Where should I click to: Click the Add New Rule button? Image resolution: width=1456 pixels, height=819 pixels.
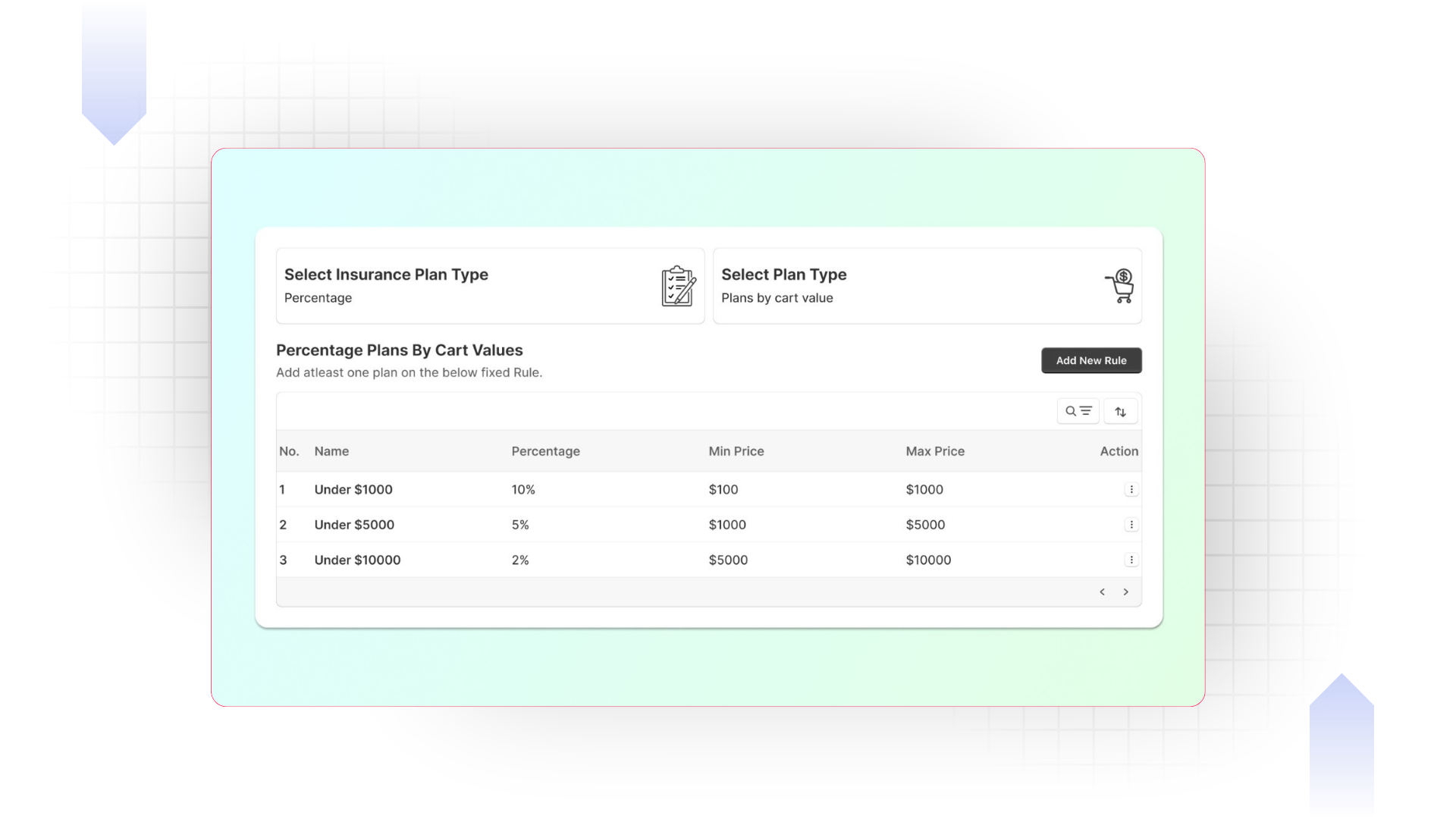coord(1090,360)
